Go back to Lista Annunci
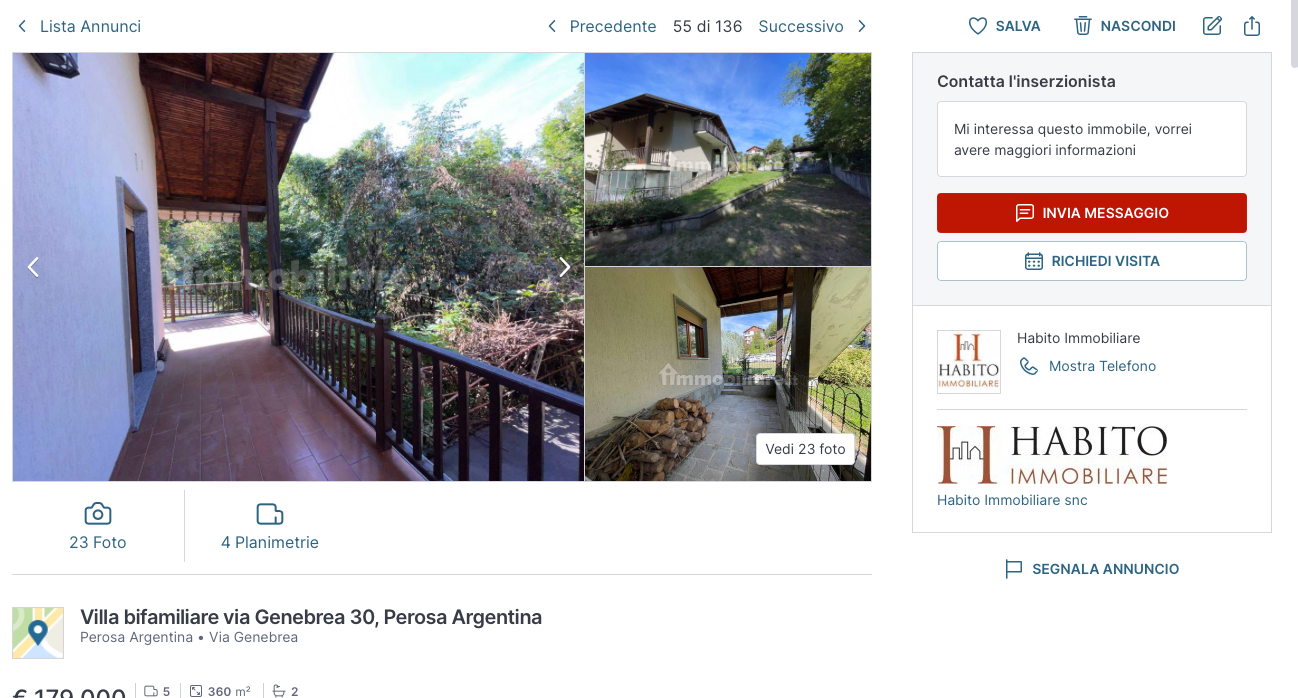This screenshot has height=698, width=1298. tap(78, 27)
